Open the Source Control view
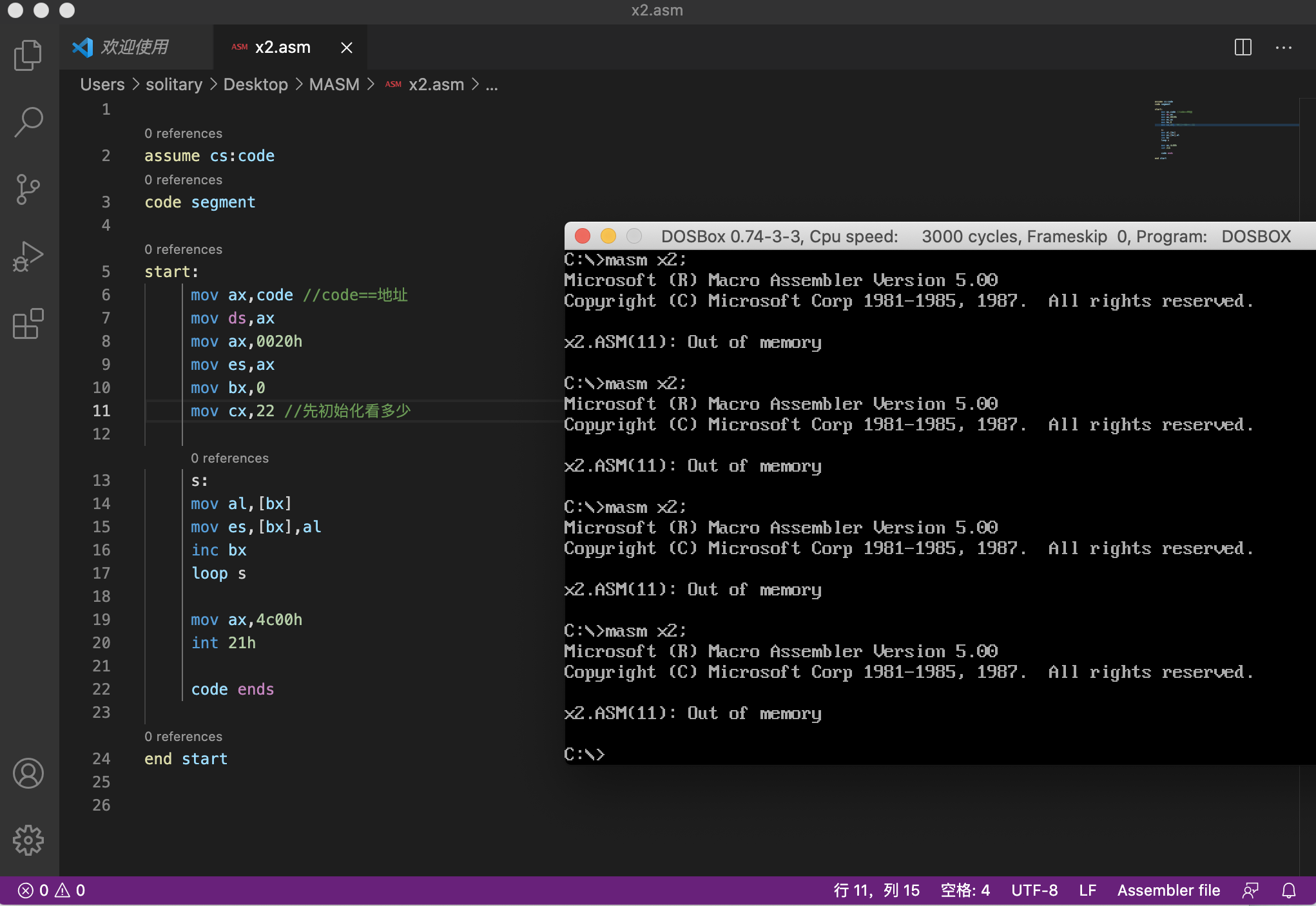This screenshot has height=906, width=1316. [x=28, y=189]
